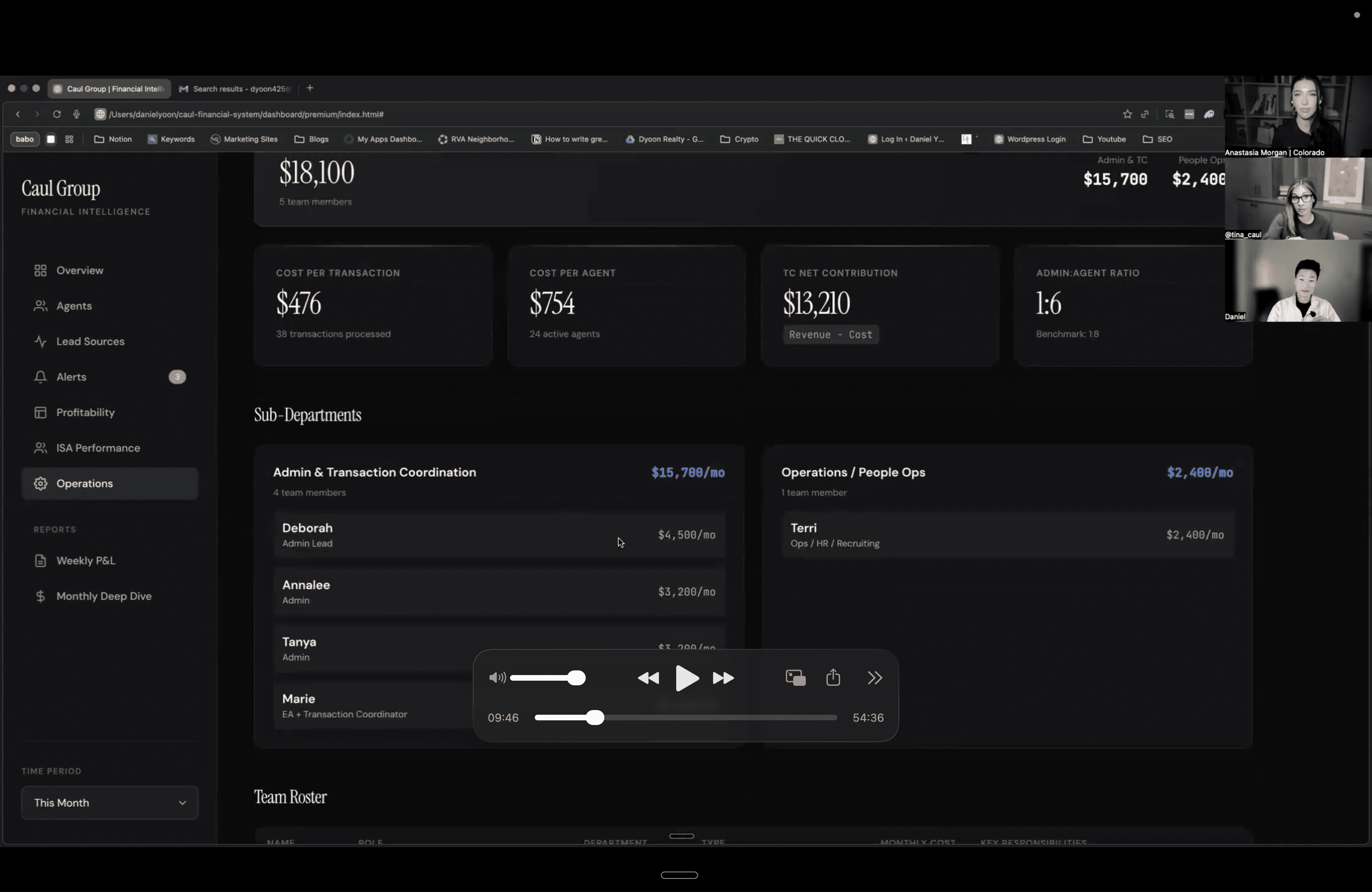Image resolution: width=1372 pixels, height=892 pixels.
Task: Toggle picture-in-picture icon in player
Action: pyautogui.click(x=796, y=678)
